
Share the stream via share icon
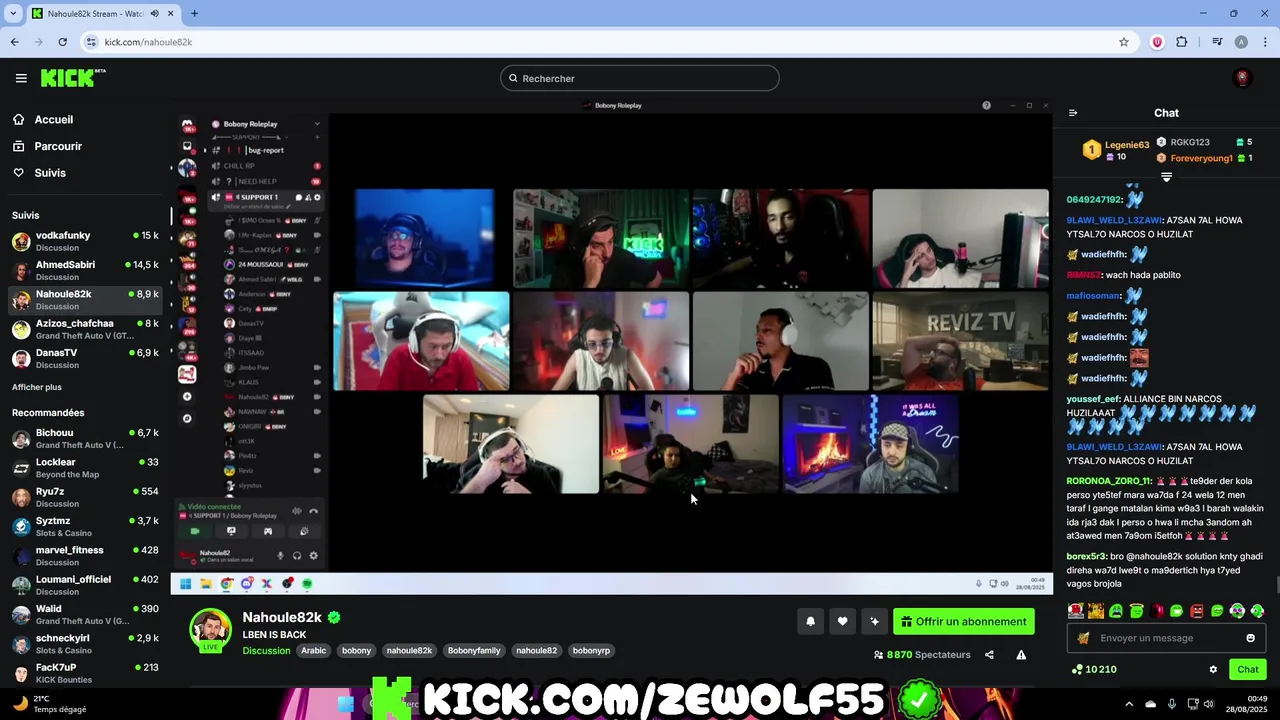(x=989, y=655)
